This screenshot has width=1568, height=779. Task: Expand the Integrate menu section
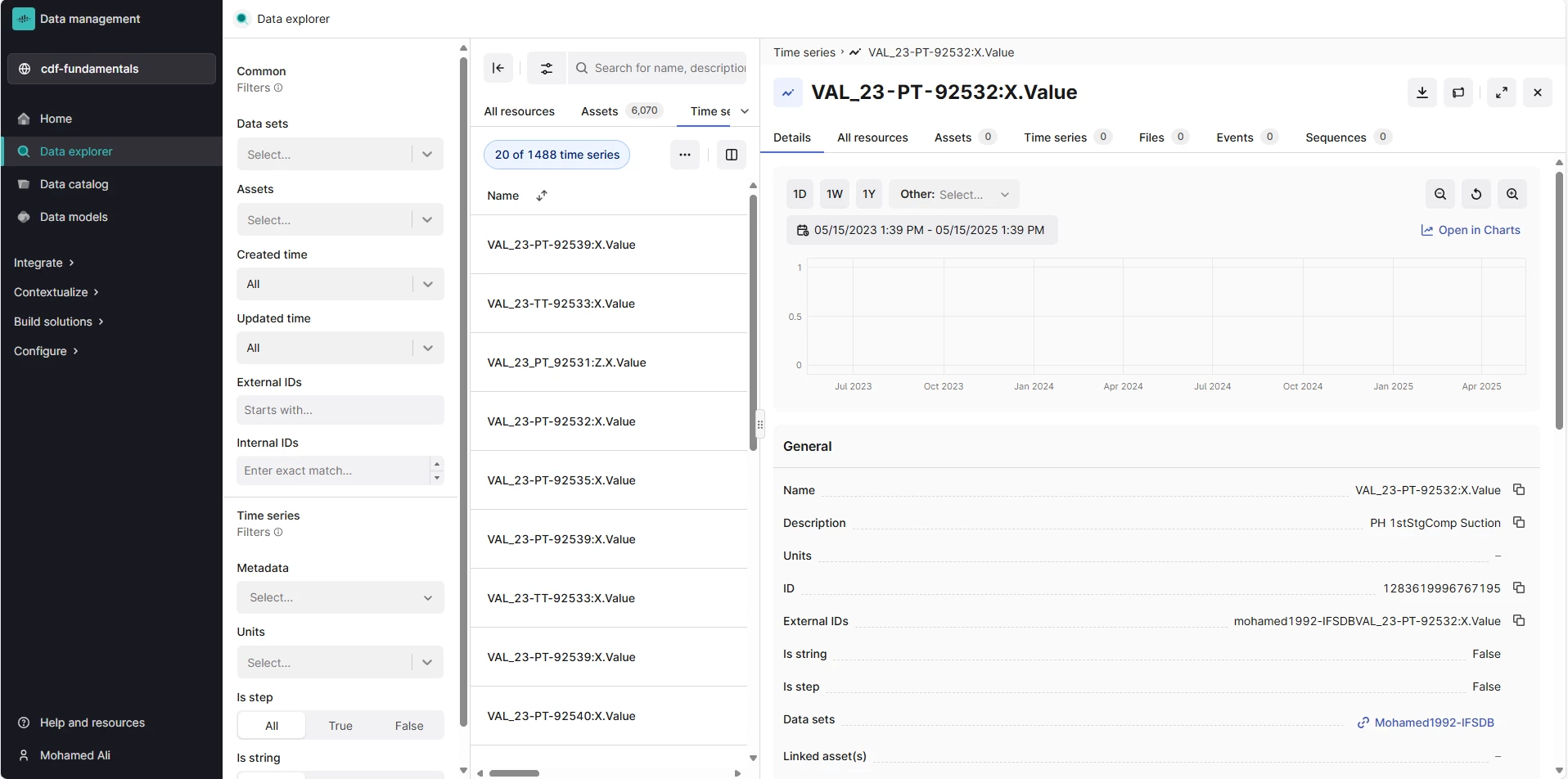coord(44,263)
